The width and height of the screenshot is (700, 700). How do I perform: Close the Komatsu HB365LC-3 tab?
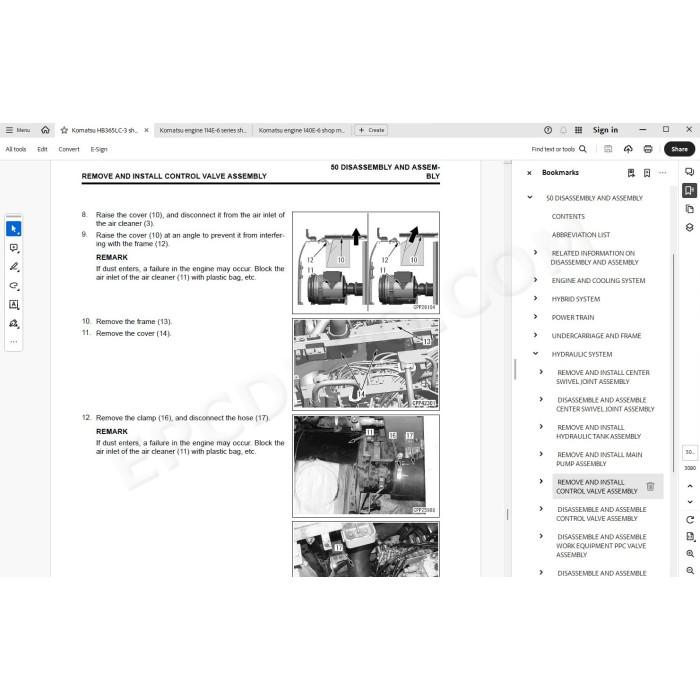click(x=146, y=130)
